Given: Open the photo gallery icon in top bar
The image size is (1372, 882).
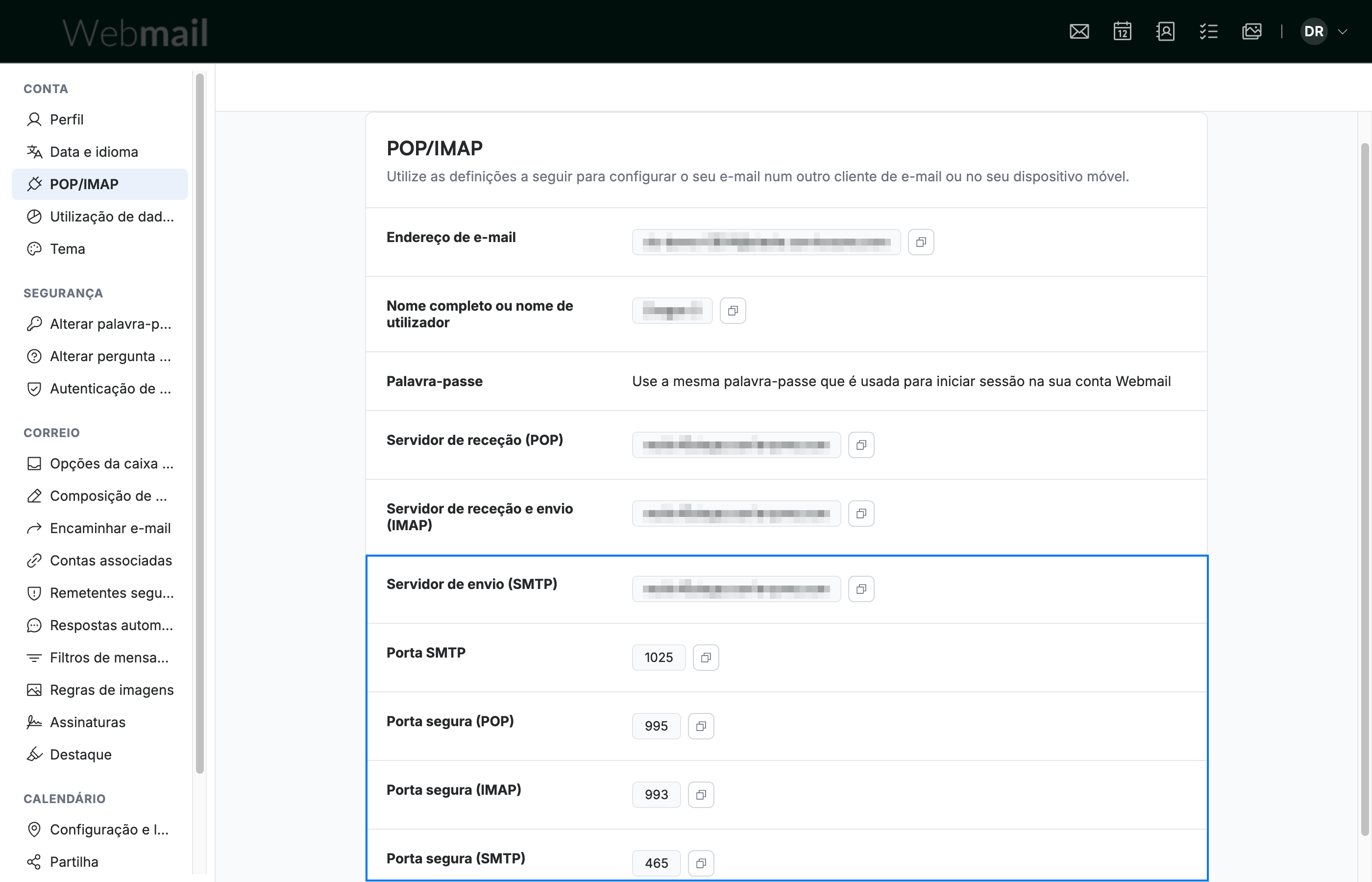Looking at the screenshot, I should (x=1252, y=31).
